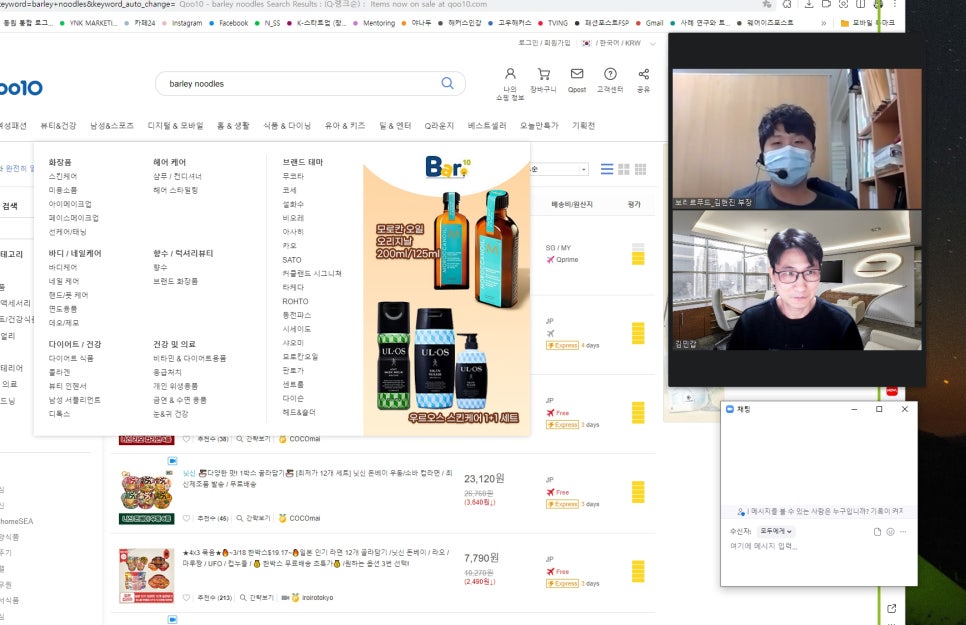Open the 7,790원 ramen product thumbnail

pos(146,576)
